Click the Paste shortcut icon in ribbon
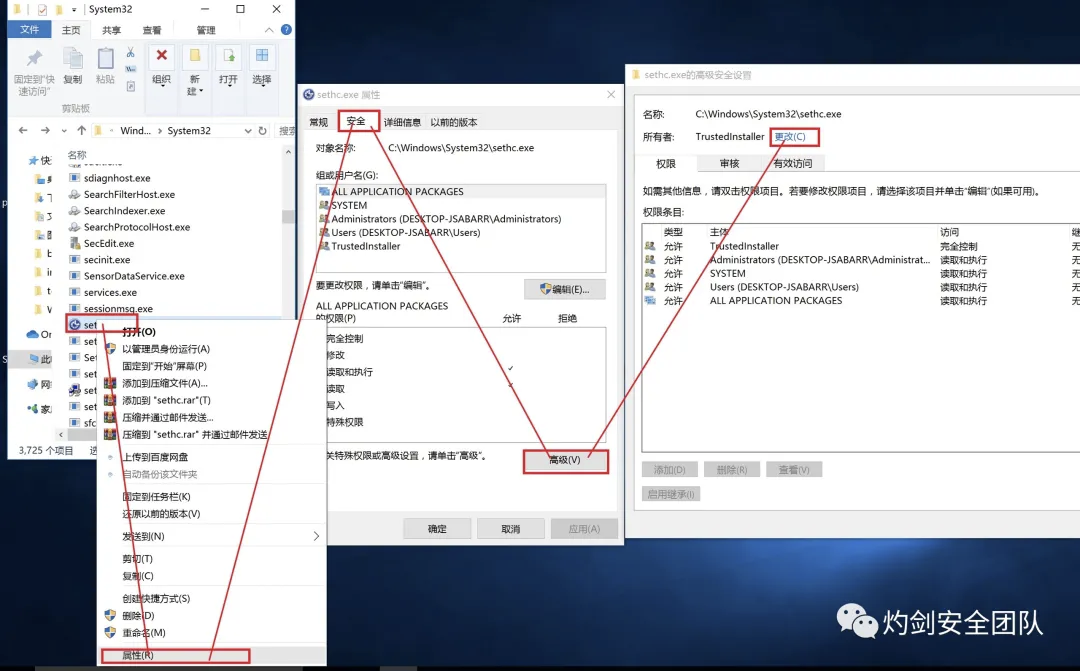 130,86
